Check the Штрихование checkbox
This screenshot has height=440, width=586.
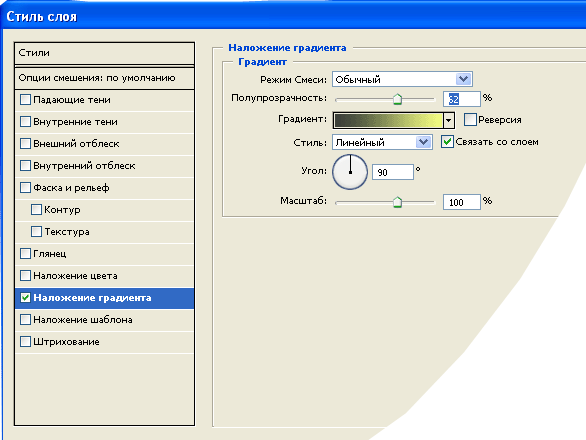pos(25,342)
